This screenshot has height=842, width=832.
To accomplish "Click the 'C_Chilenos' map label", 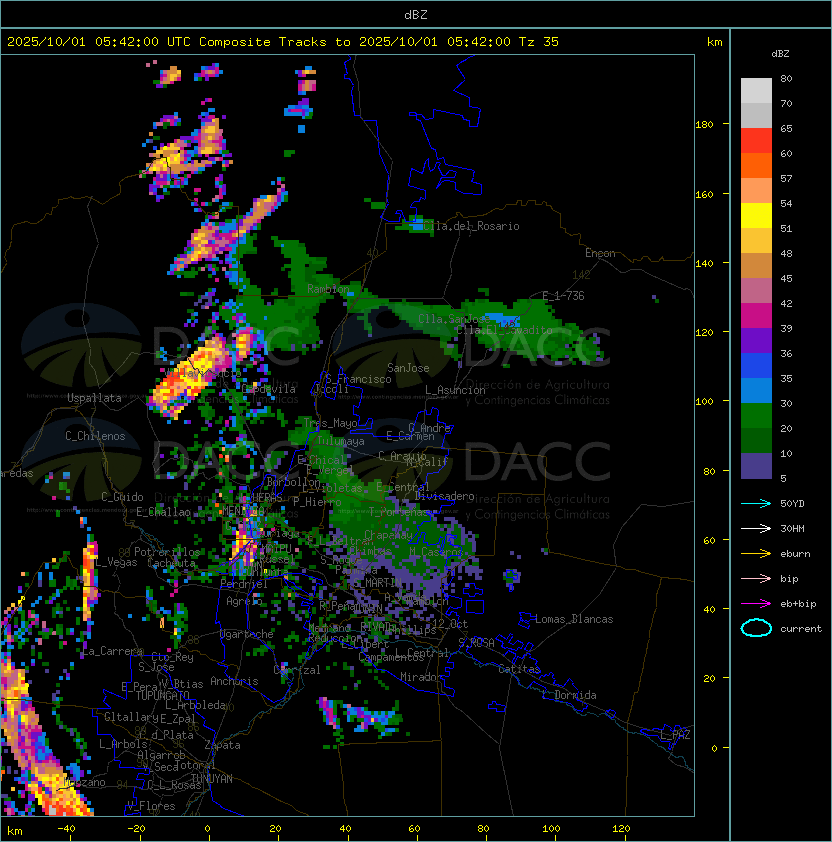I will [x=95, y=436].
